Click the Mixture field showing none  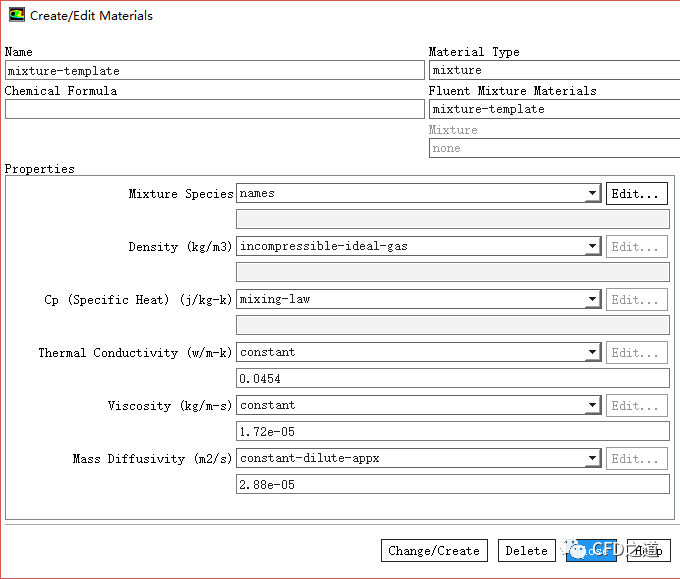(553, 148)
